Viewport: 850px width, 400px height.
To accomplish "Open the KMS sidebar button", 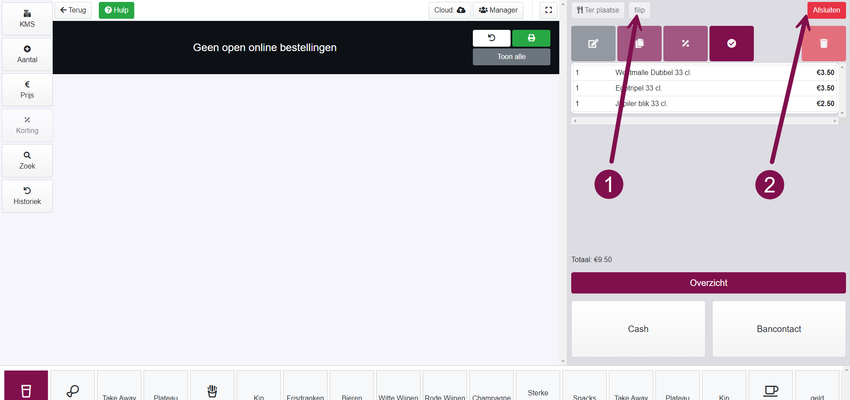I will pos(27,19).
